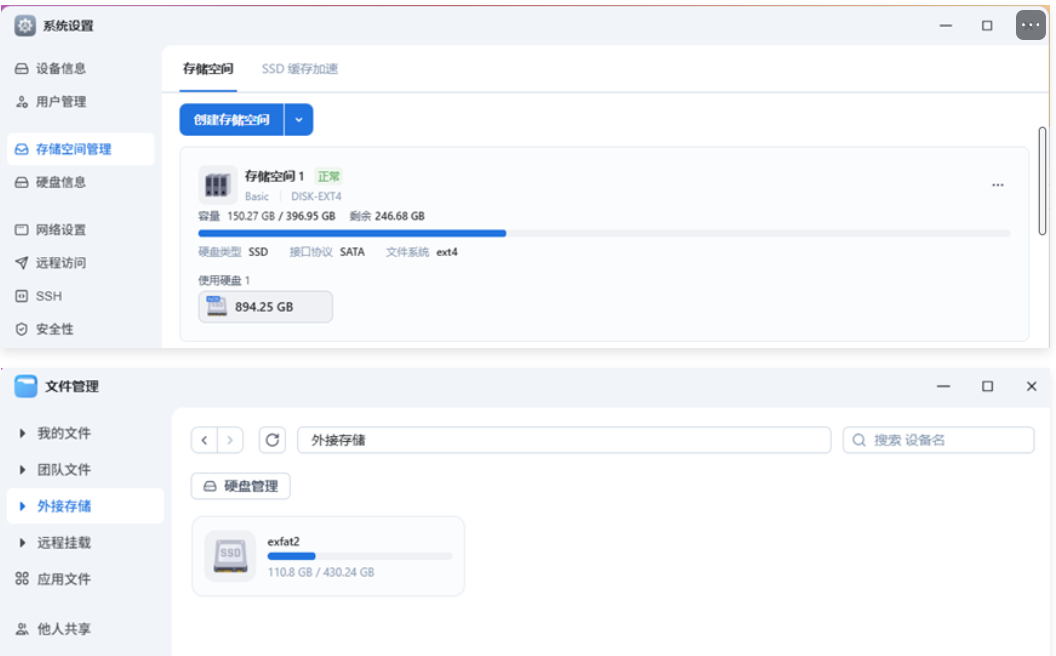Screen dimensions: 1056x656
Task: Click the 文件管理 folder app icon
Action: pyautogui.click(x=26, y=386)
